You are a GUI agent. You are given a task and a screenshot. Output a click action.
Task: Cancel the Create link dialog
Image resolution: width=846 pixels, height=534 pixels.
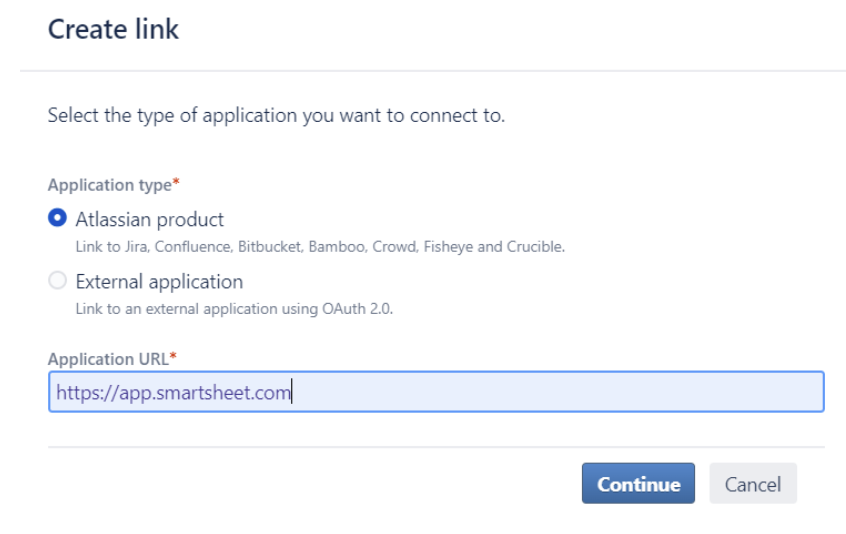point(752,484)
